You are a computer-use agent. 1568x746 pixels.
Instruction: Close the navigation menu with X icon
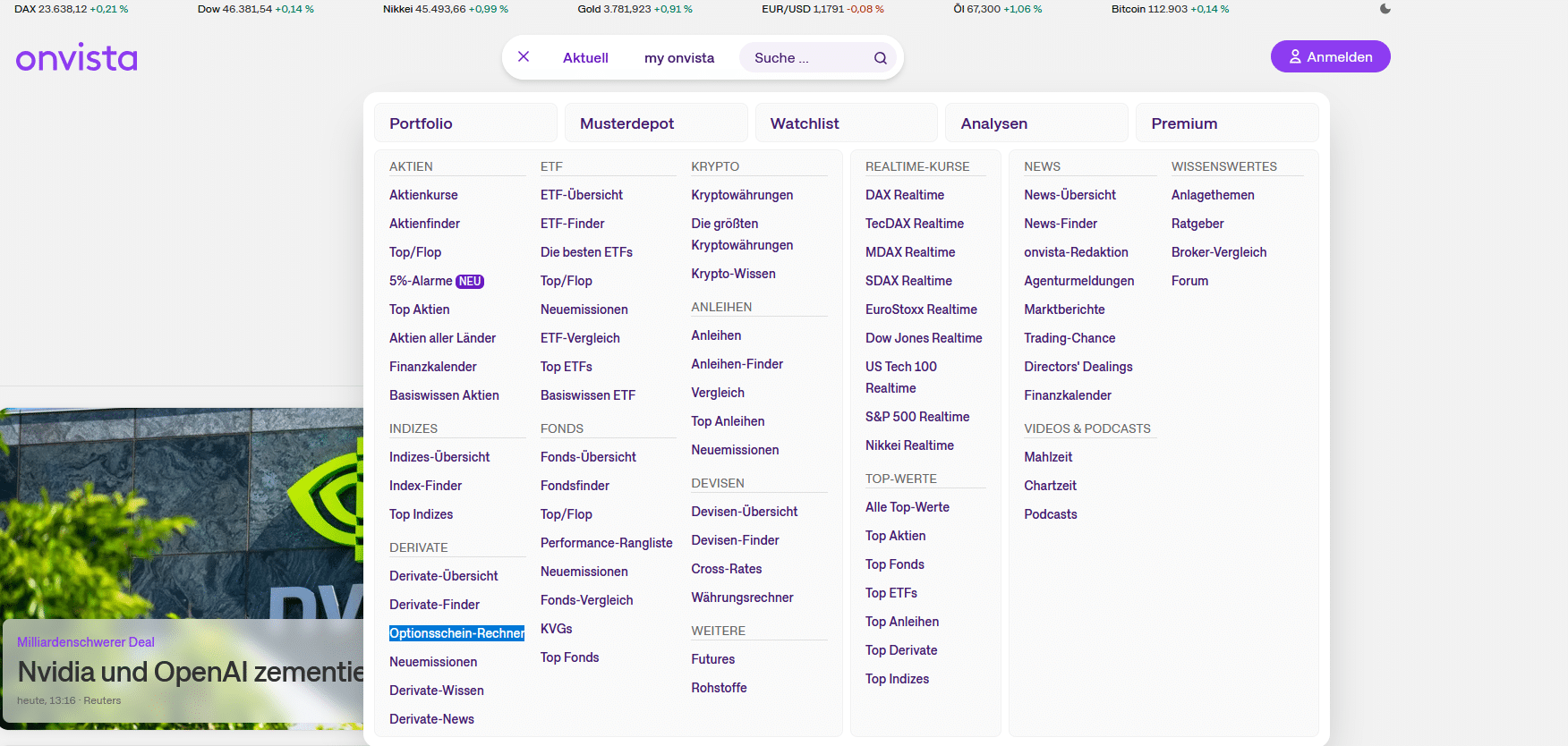[524, 57]
